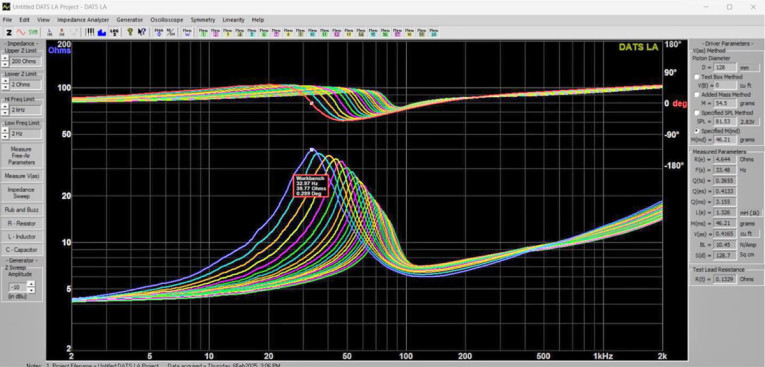The height and width of the screenshot is (367, 765).
Task: Open the Oscilloscope menu
Action: coord(167,20)
